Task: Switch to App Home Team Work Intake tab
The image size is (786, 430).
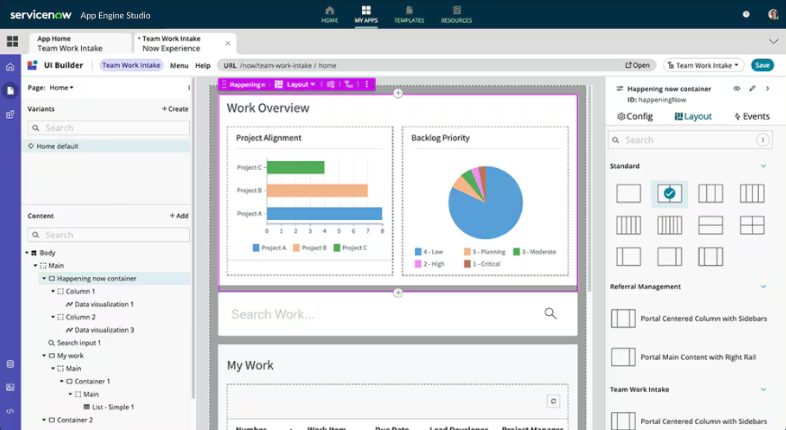Action: 80,43
